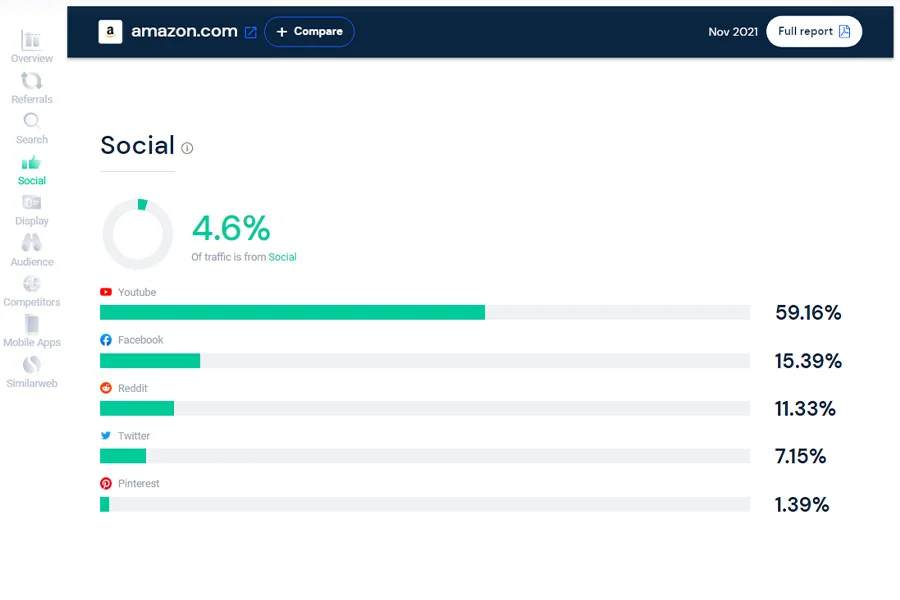The width and height of the screenshot is (900, 600).
Task: Open the Full report button
Action: [814, 32]
